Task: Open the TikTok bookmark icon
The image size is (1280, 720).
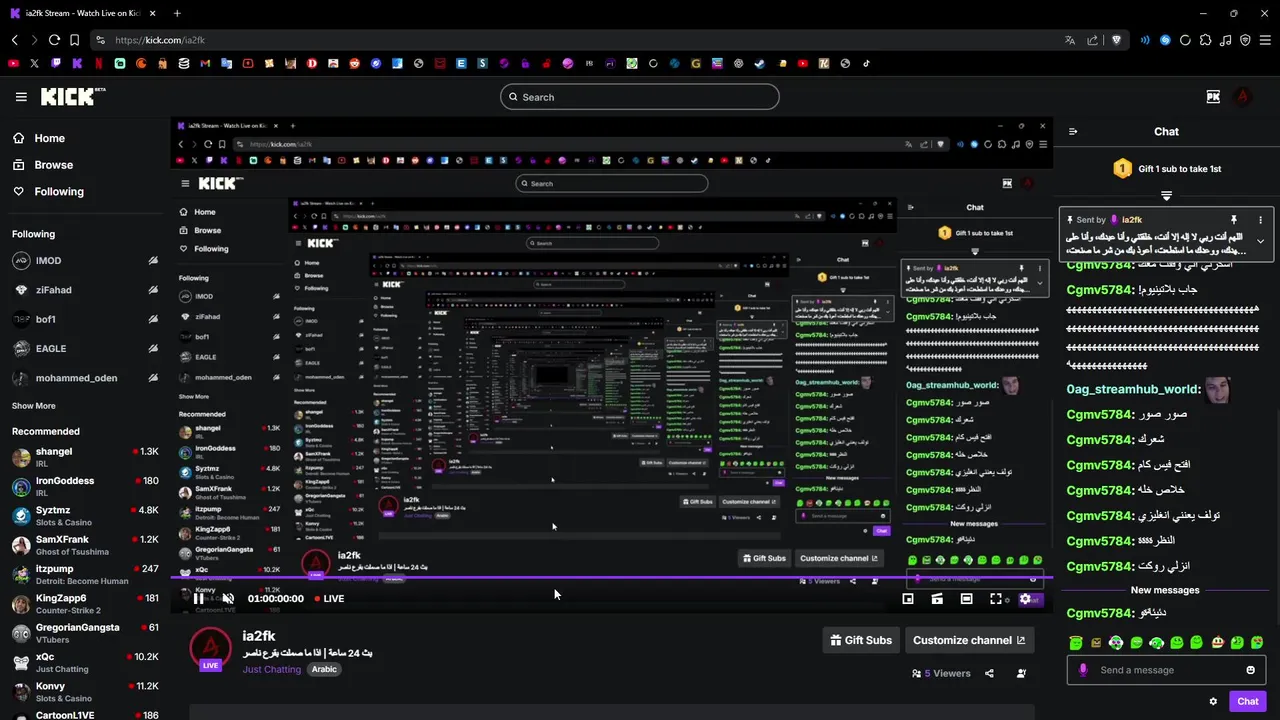Action: point(866,63)
